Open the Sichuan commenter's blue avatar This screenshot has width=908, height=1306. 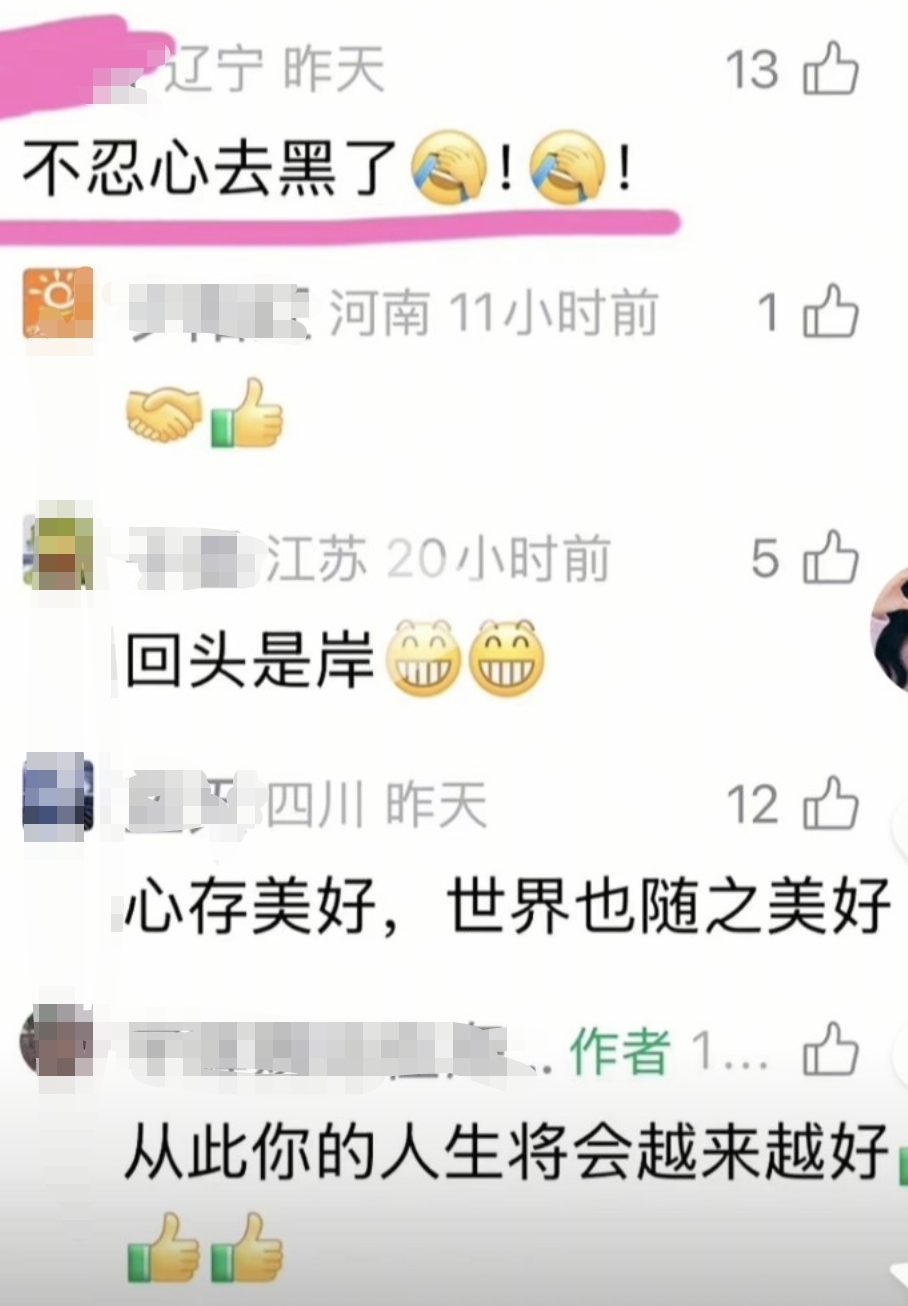[x=58, y=793]
